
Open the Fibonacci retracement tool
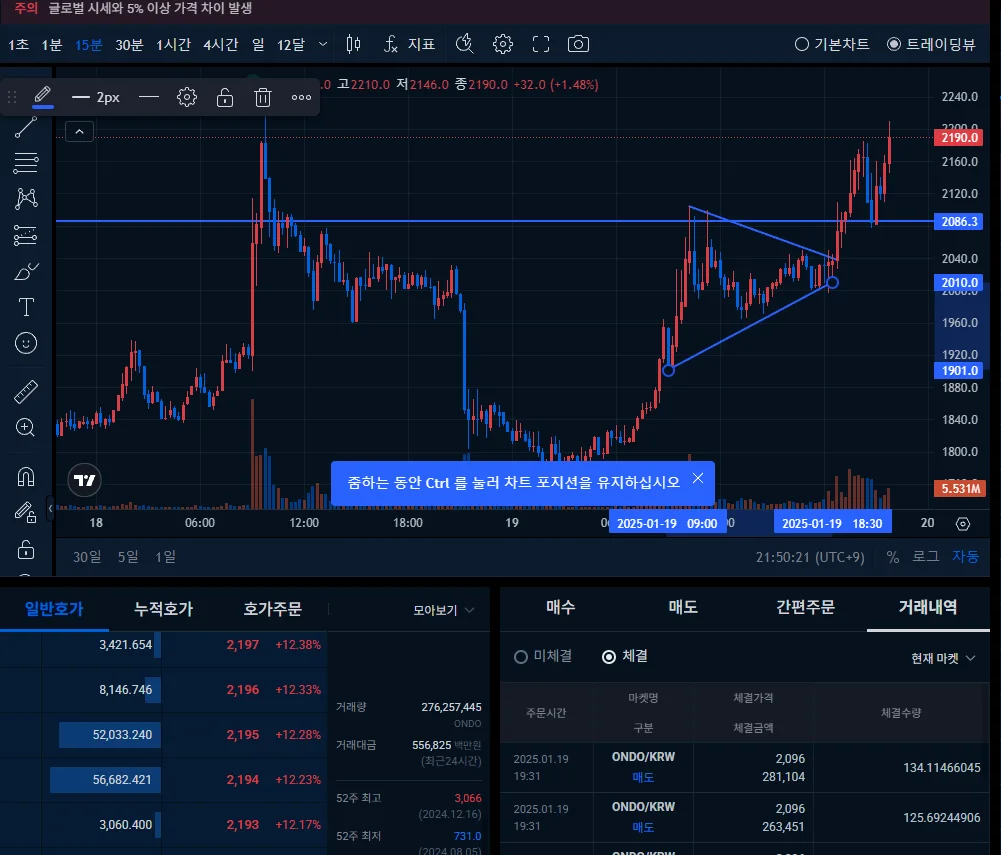tap(26, 163)
